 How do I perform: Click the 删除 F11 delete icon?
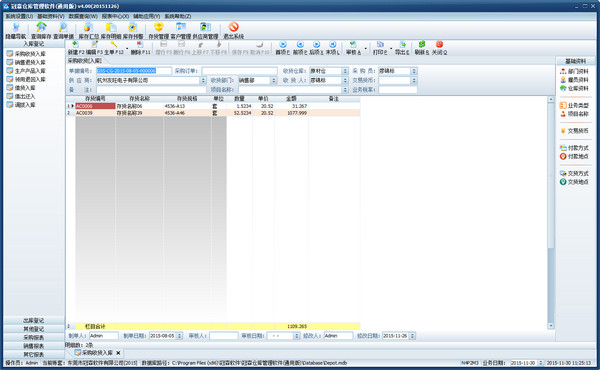(140, 45)
